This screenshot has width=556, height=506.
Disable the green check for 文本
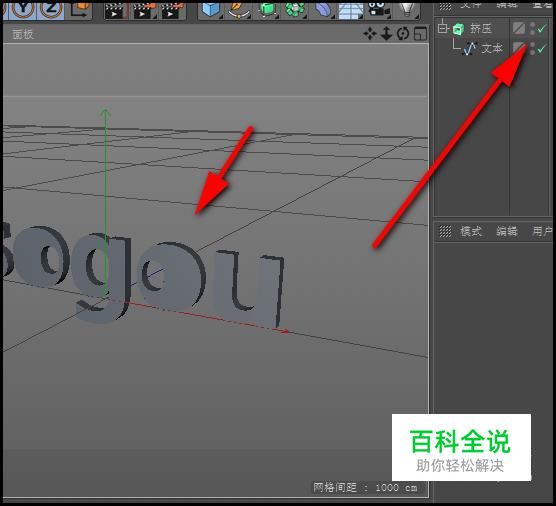(x=542, y=49)
